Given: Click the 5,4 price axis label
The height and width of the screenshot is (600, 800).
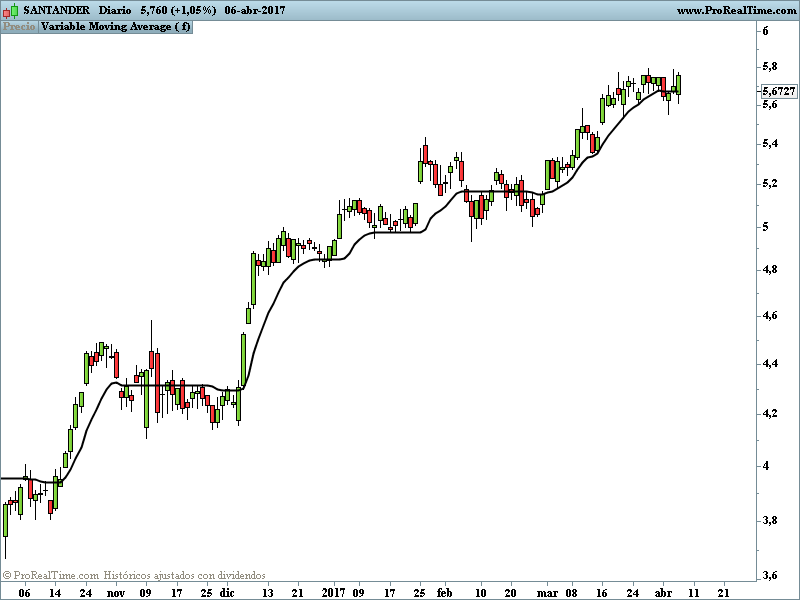Looking at the screenshot, I should (769, 143).
